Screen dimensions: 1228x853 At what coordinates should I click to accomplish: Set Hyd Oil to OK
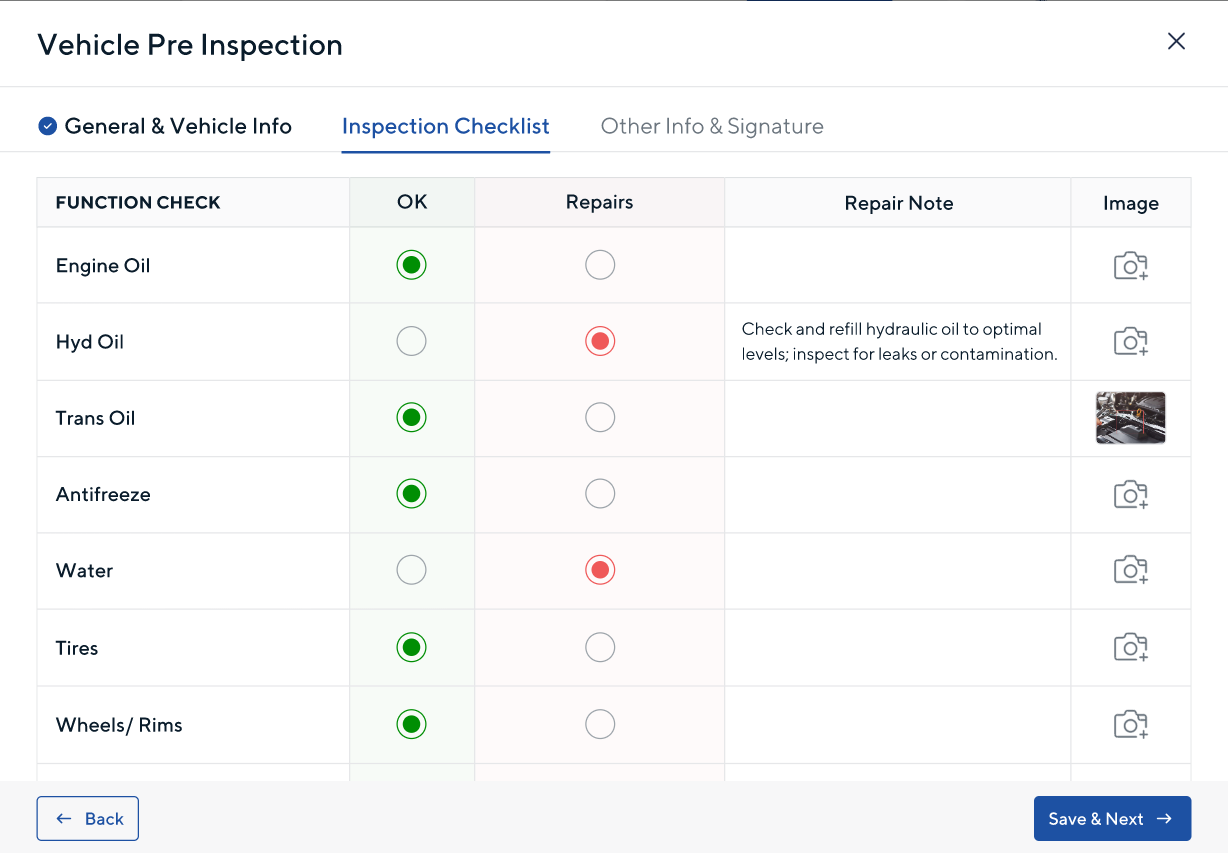[x=411, y=341]
